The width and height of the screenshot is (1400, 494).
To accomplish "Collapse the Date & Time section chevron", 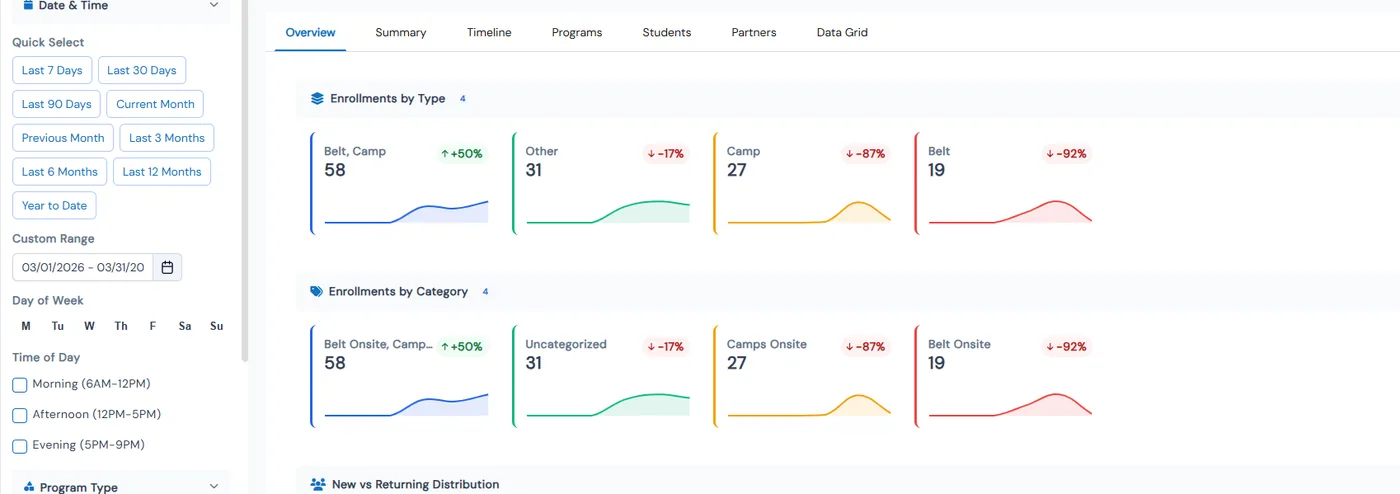I will click(214, 5).
